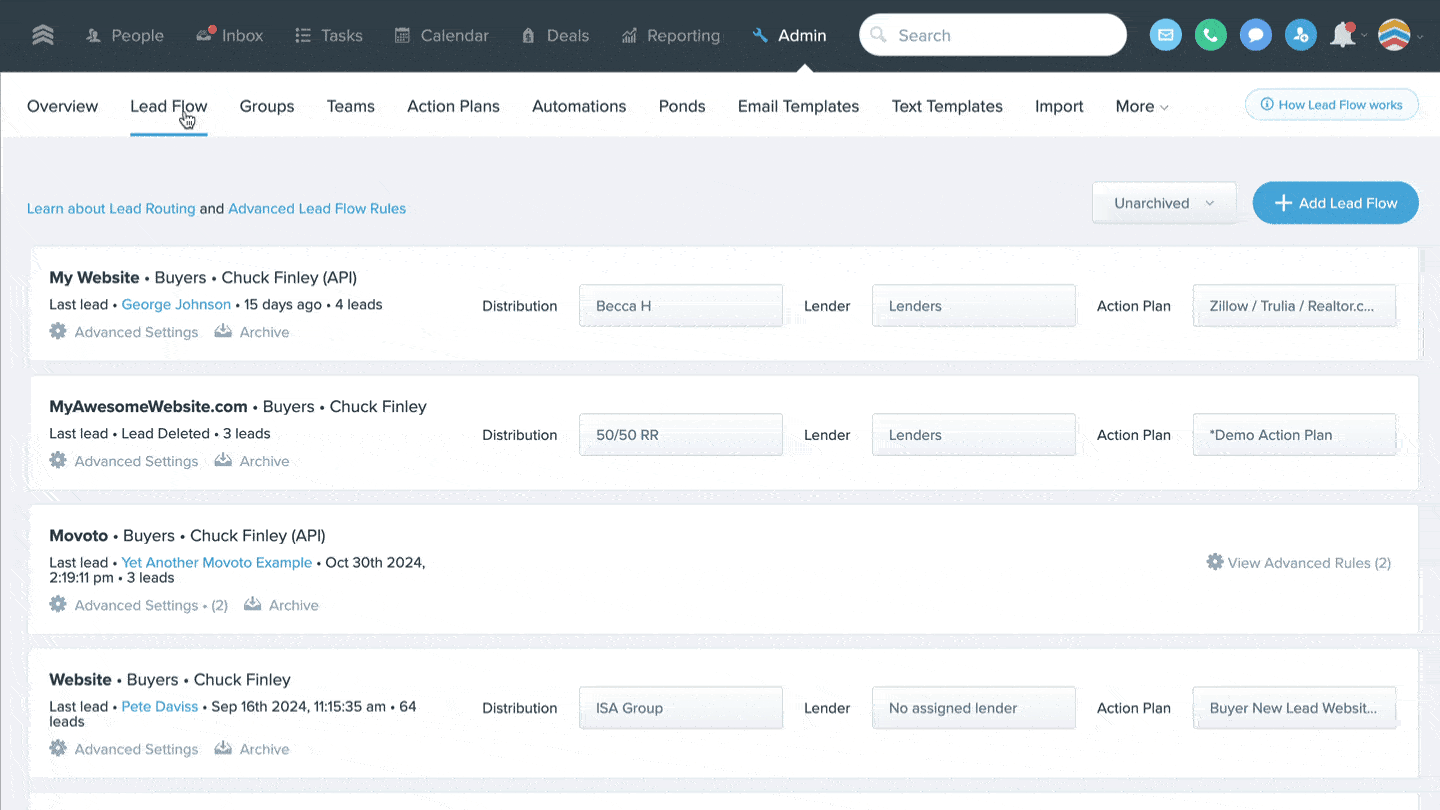
Task: Open the user profile avatar menu
Action: click(x=1394, y=36)
